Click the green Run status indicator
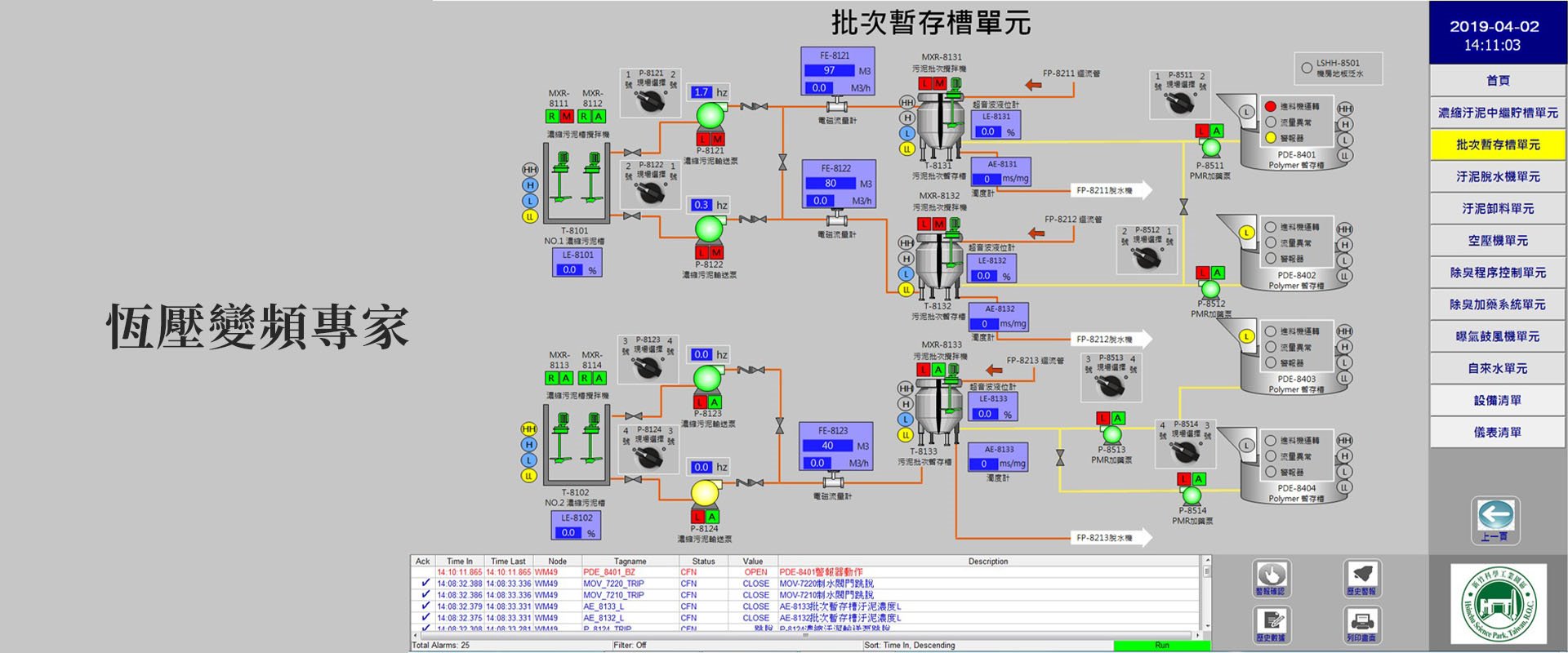The image size is (1568, 653). click(1161, 646)
